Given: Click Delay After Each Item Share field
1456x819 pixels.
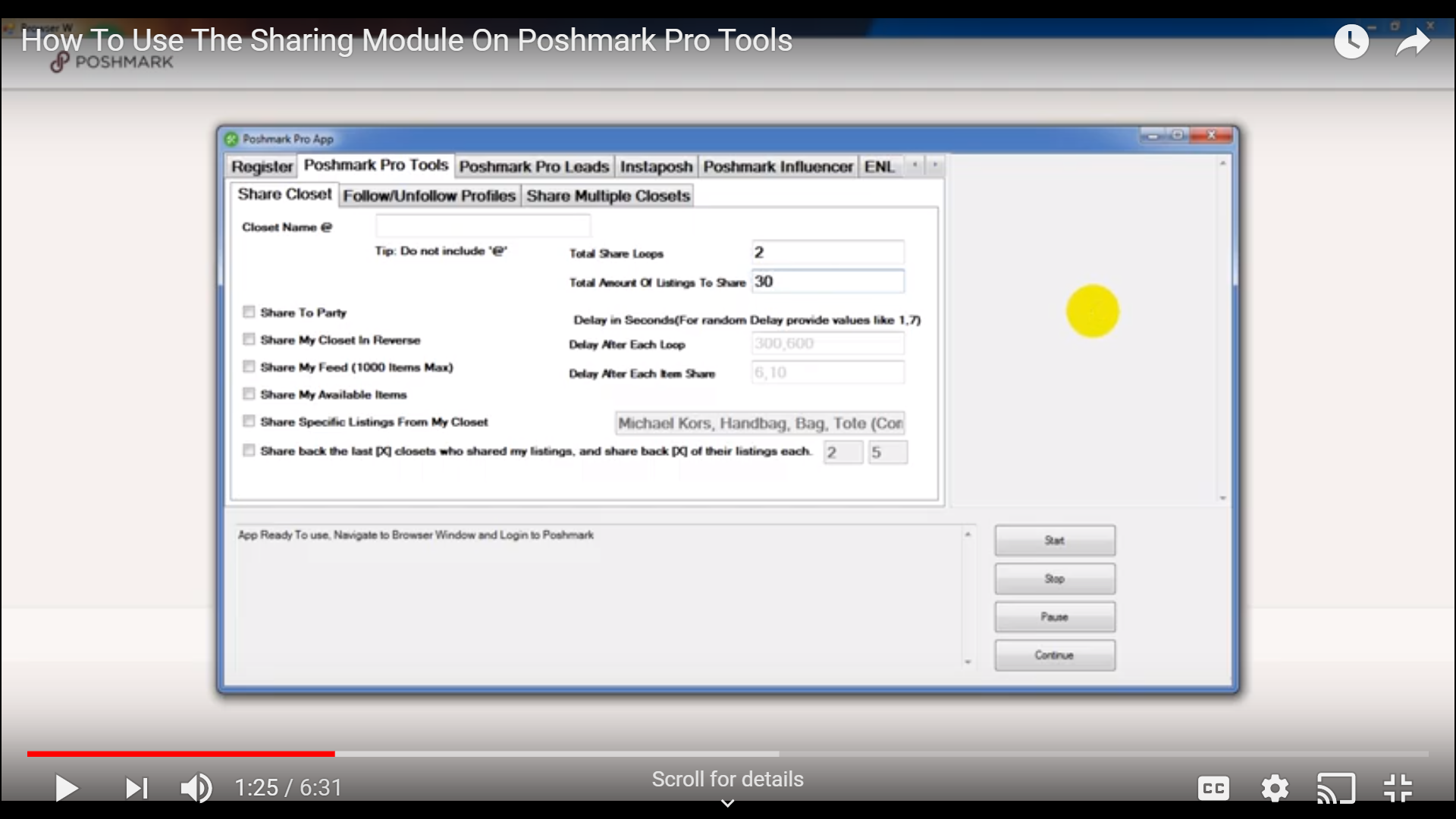Looking at the screenshot, I should click(x=827, y=372).
